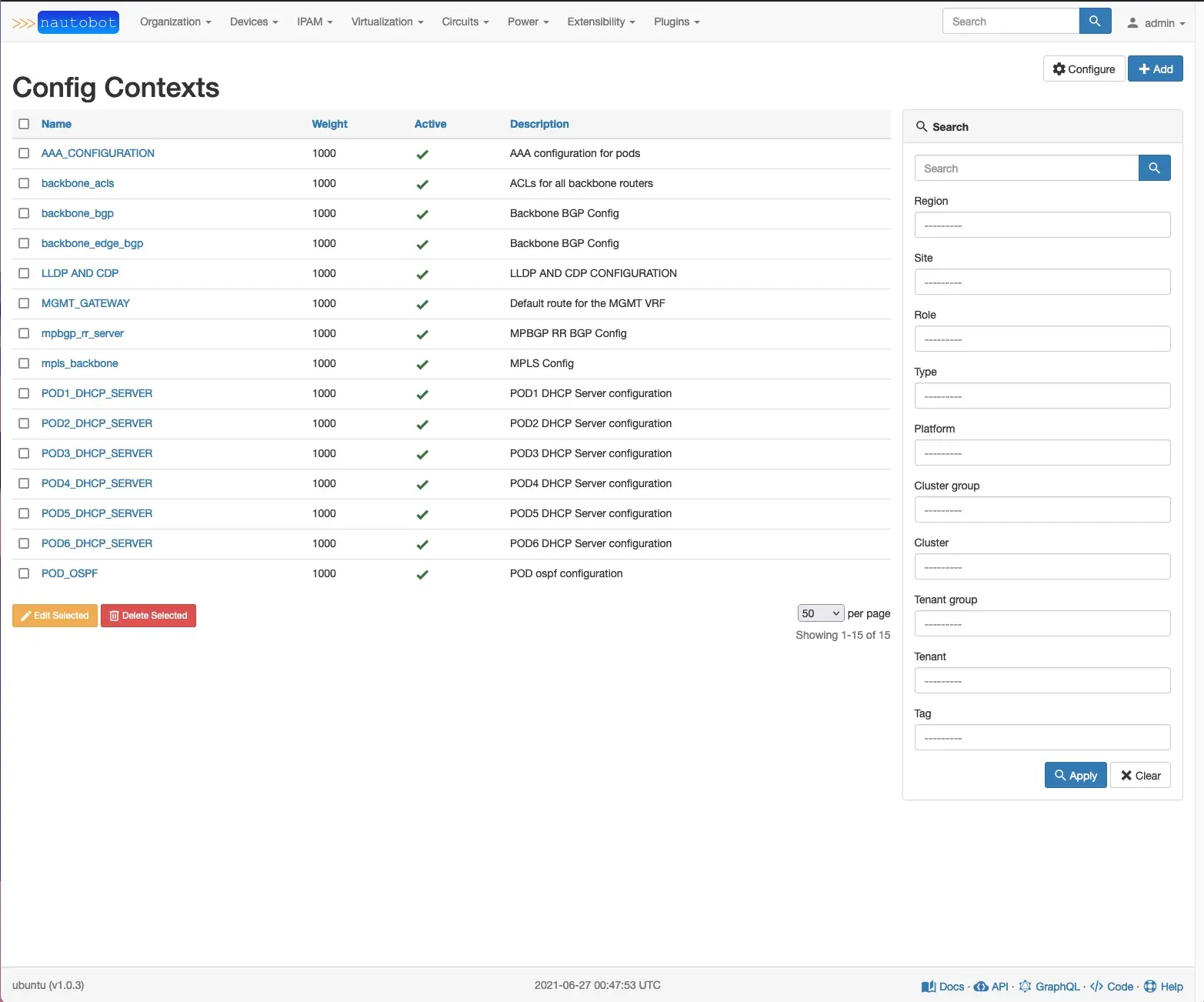Click the filter panel search magnifier button

1154,168
